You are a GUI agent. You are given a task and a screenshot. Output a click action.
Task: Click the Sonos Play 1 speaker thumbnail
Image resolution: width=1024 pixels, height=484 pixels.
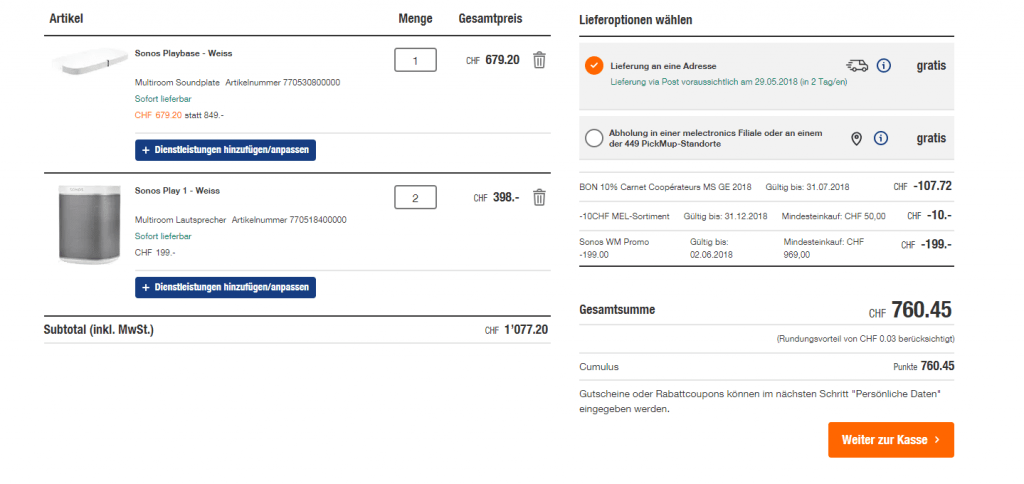[x=89, y=222]
